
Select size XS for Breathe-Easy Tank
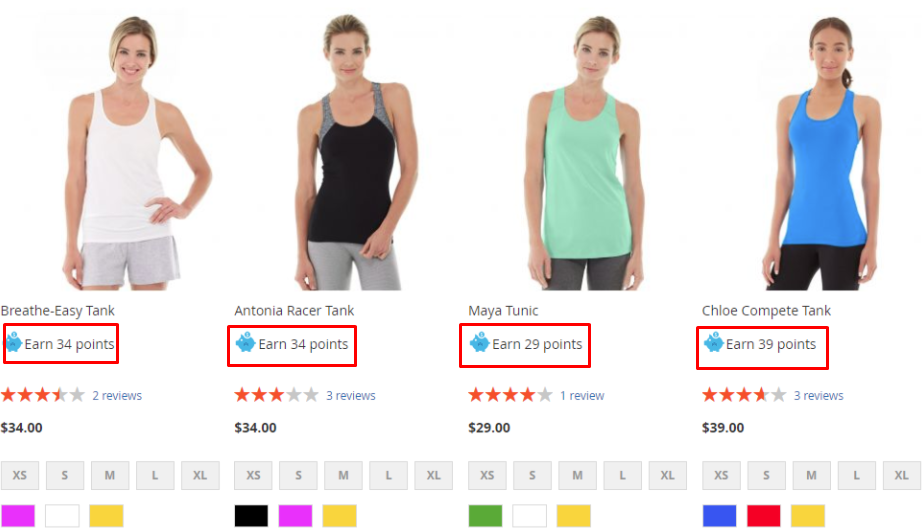(x=20, y=475)
